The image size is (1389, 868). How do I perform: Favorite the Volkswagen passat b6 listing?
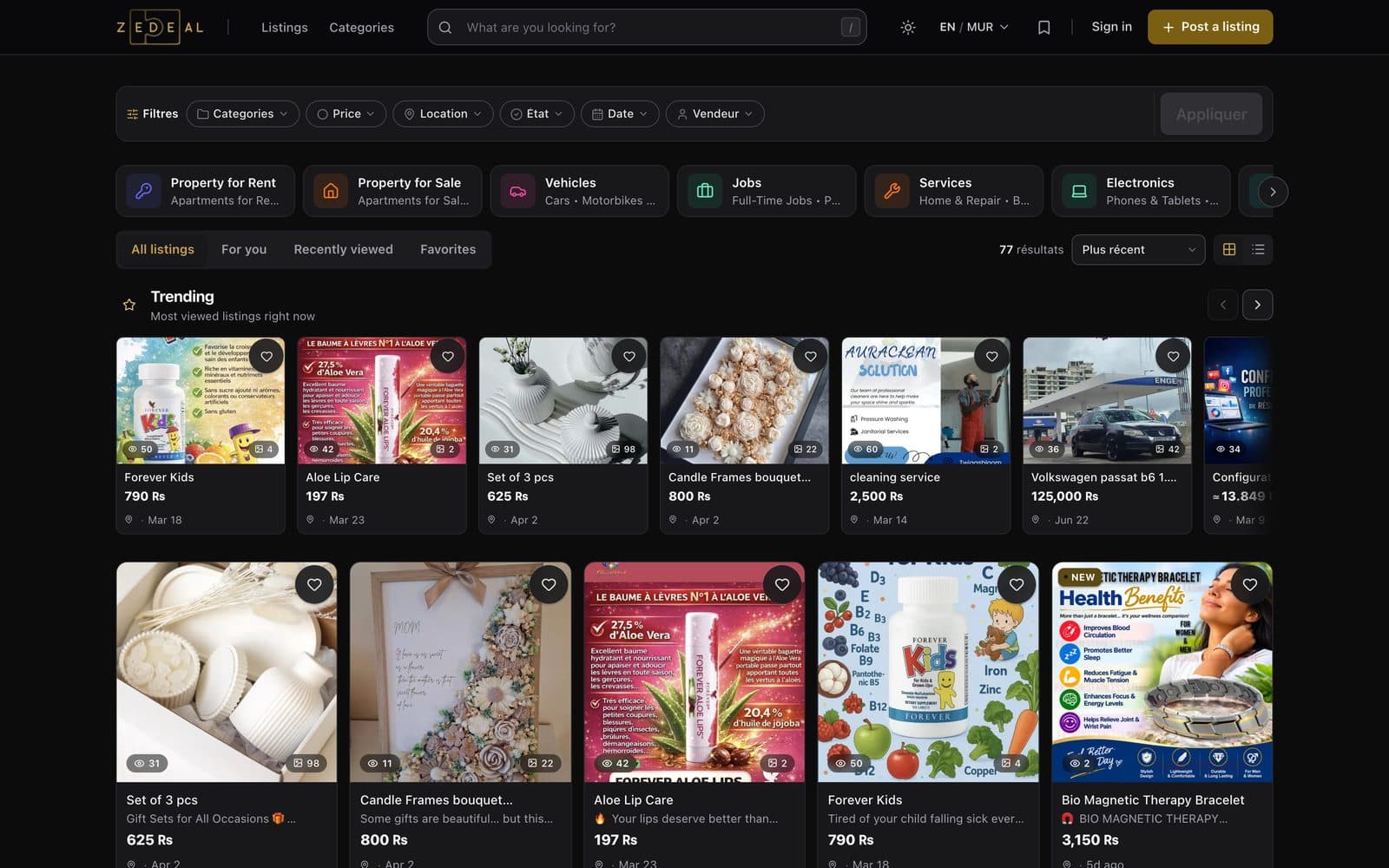(x=1173, y=357)
